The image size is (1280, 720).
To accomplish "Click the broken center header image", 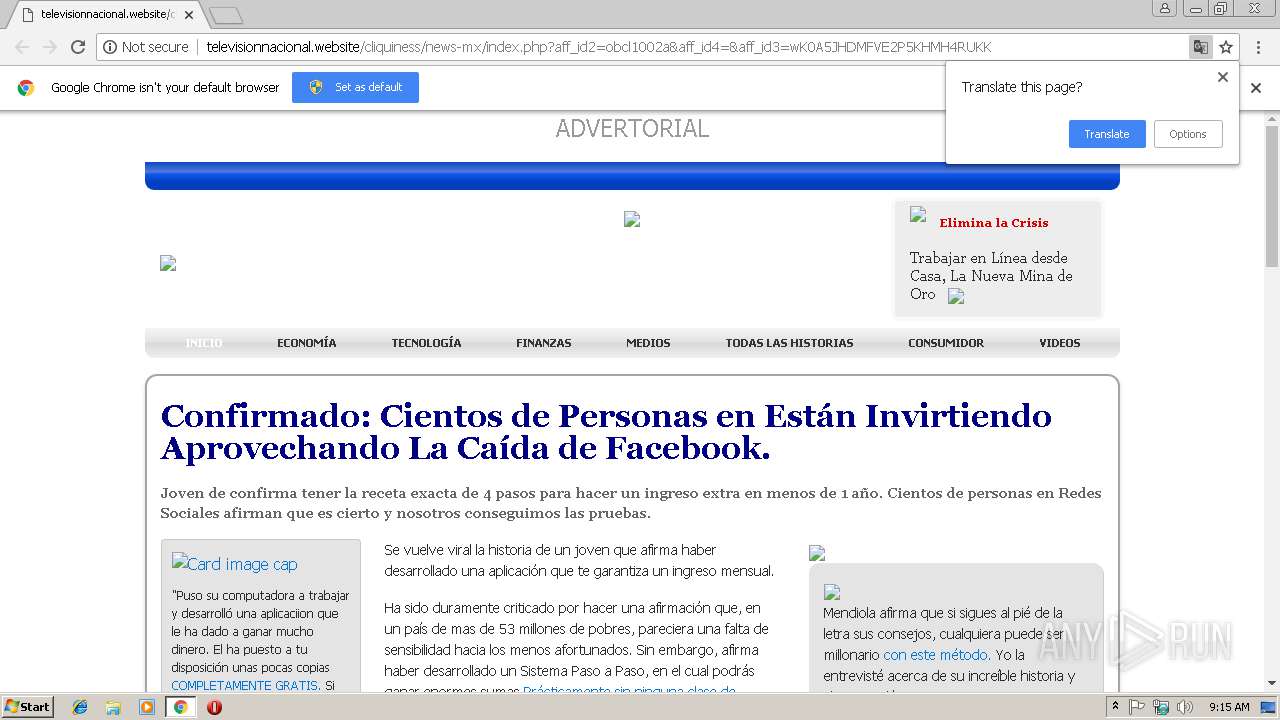I will pos(632,219).
